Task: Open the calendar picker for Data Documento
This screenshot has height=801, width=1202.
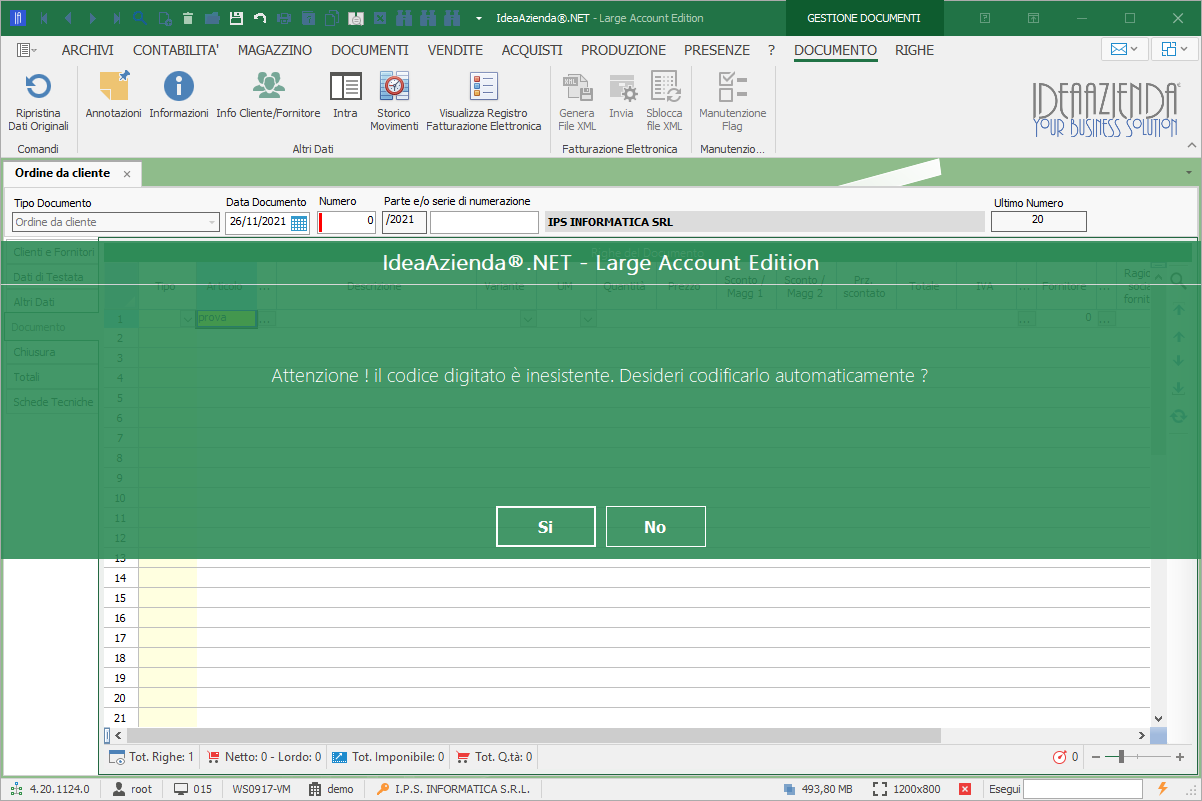Action: pos(299,223)
